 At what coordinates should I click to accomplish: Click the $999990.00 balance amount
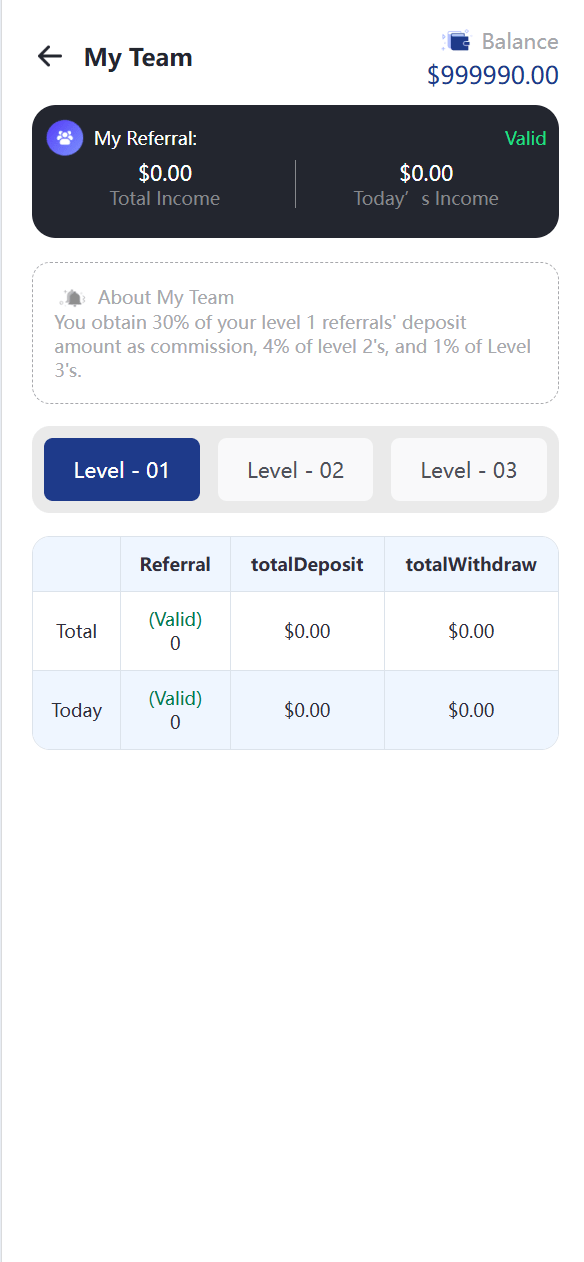(493, 75)
